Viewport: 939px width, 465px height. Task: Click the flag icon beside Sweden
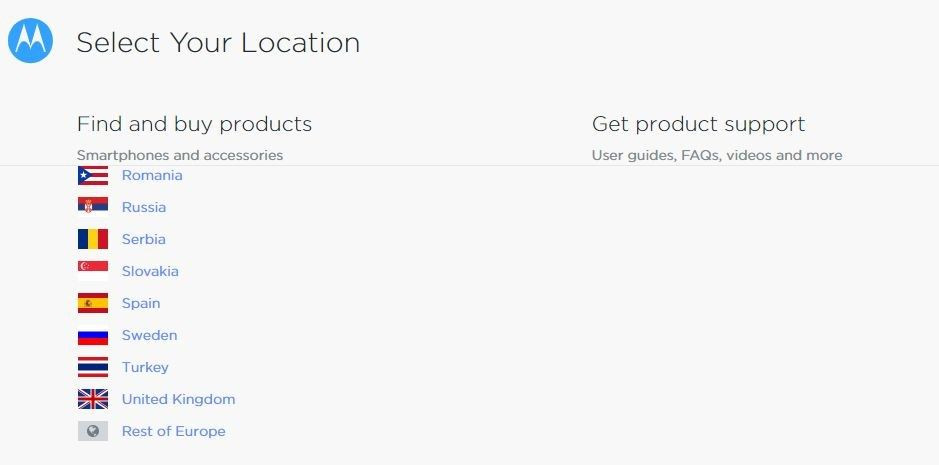93,335
